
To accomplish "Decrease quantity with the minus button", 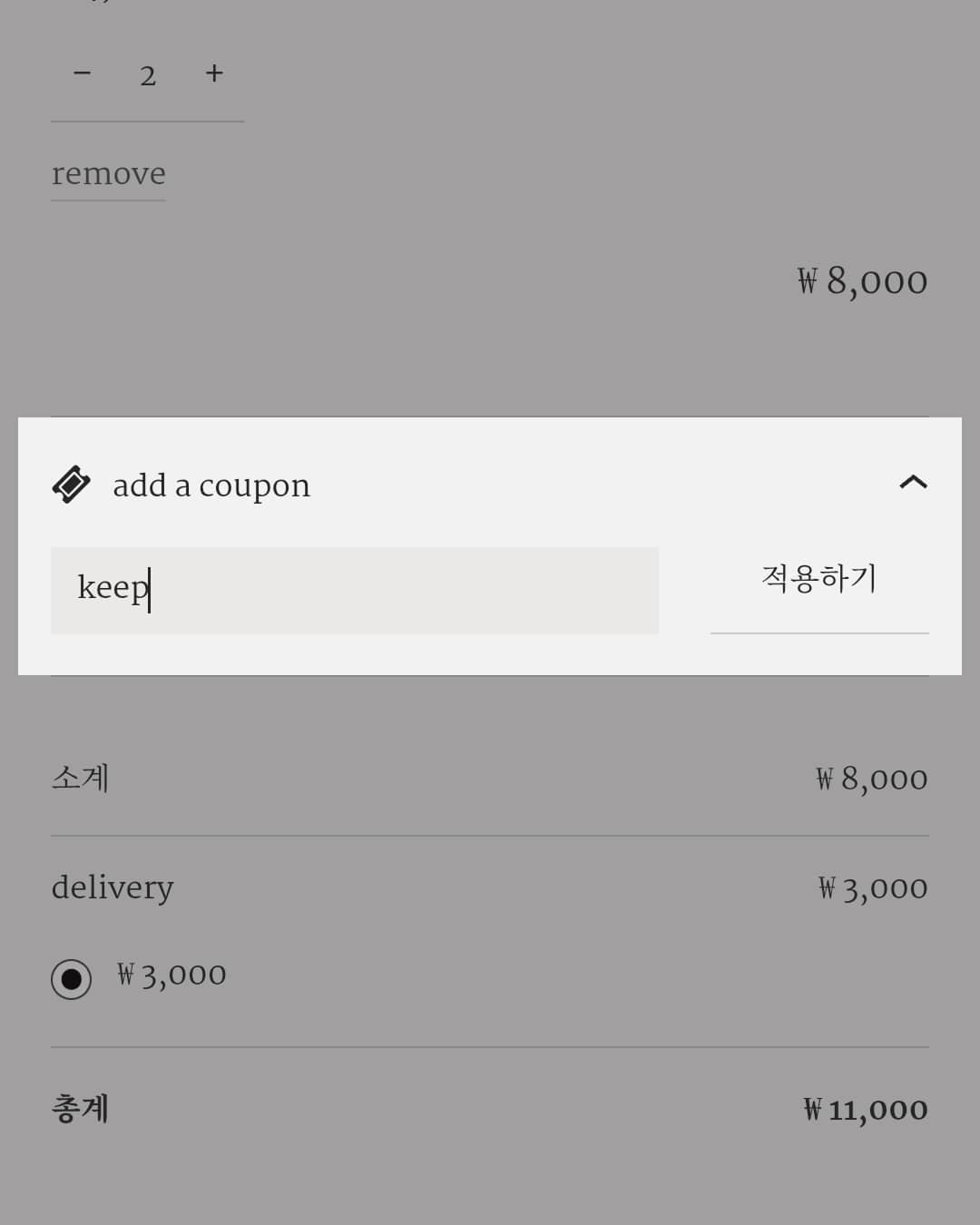I will (82, 73).
